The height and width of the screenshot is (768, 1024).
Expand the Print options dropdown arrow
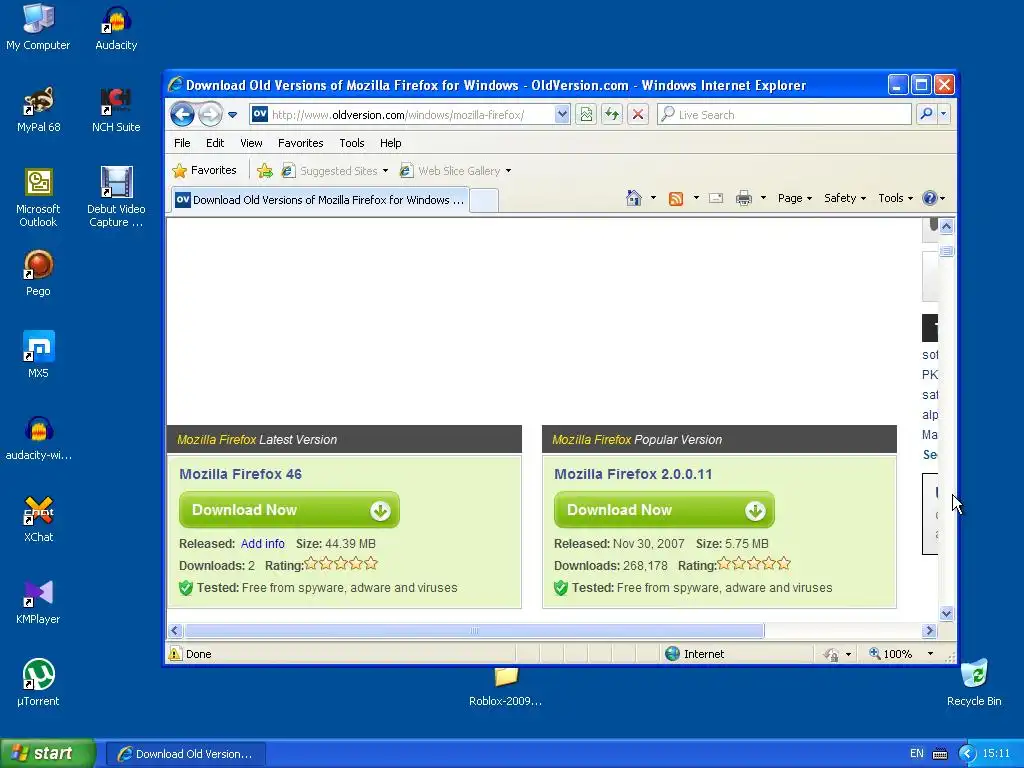point(763,198)
